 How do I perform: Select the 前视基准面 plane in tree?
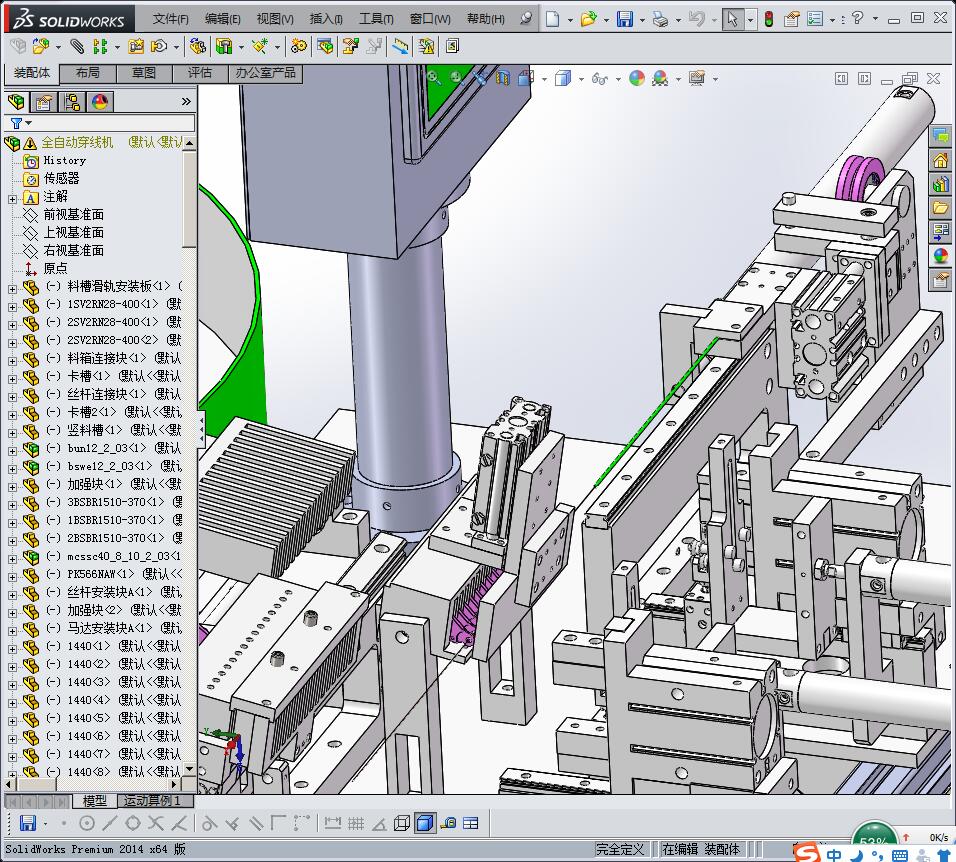(x=73, y=215)
